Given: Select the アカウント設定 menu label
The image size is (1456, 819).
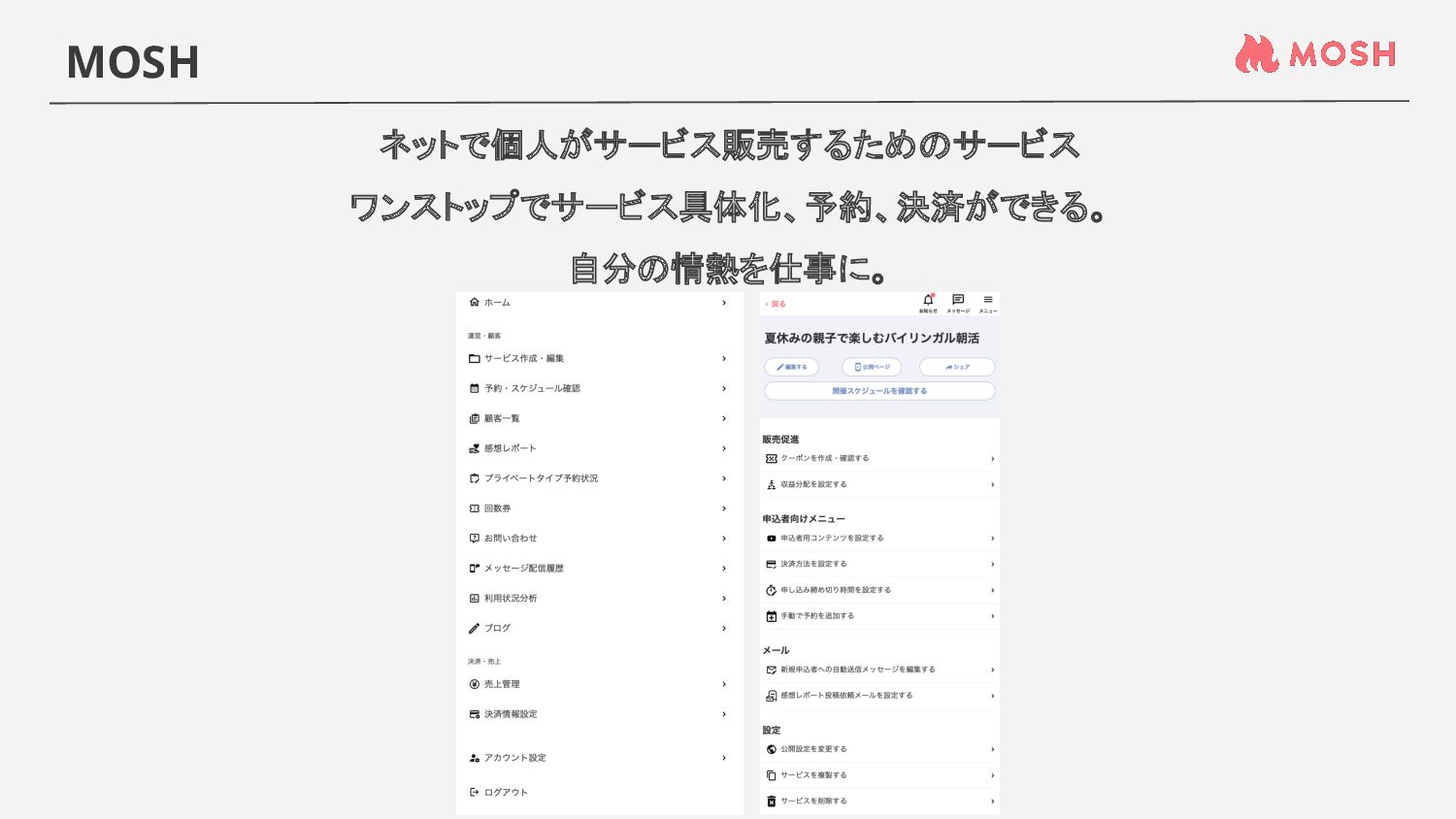Looking at the screenshot, I should [515, 758].
